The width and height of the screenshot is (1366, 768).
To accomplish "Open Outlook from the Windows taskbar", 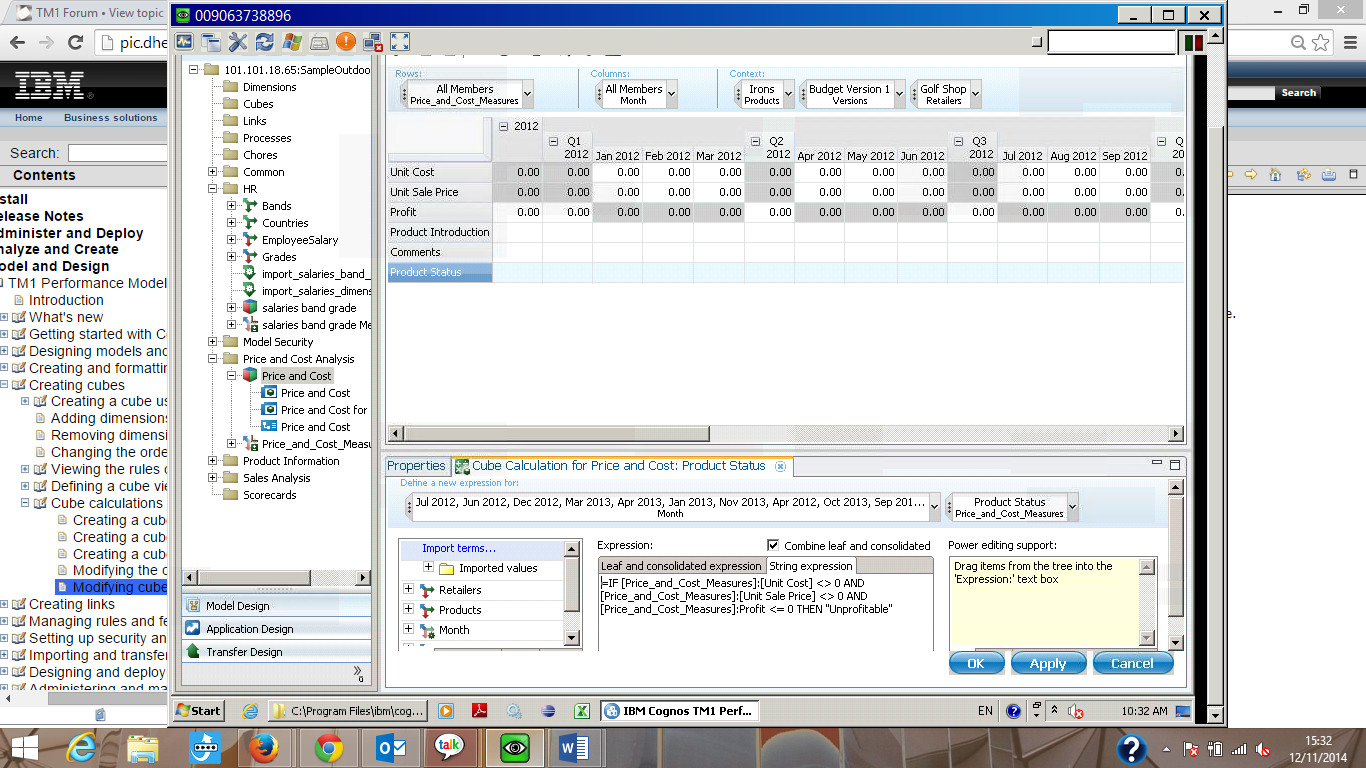I will tap(389, 747).
